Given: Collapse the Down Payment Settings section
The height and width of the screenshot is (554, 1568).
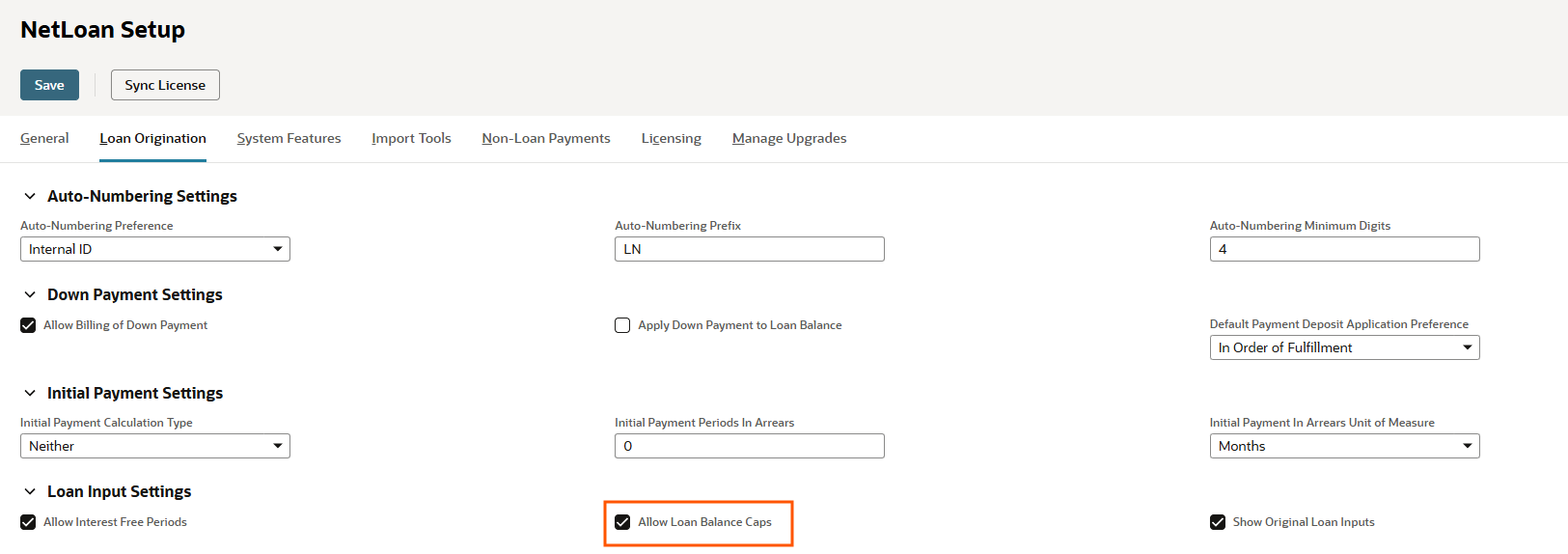Looking at the screenshot, I should [30, 294].
